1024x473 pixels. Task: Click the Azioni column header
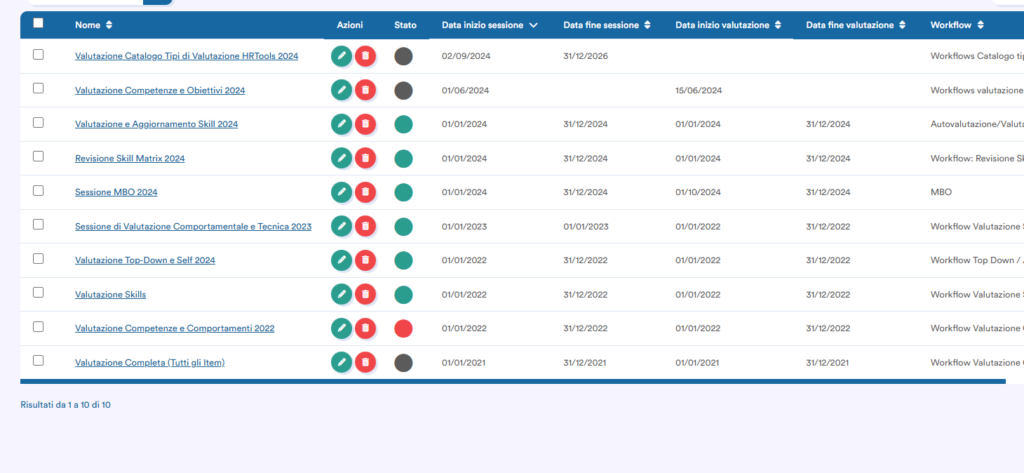tap(350, 25)
